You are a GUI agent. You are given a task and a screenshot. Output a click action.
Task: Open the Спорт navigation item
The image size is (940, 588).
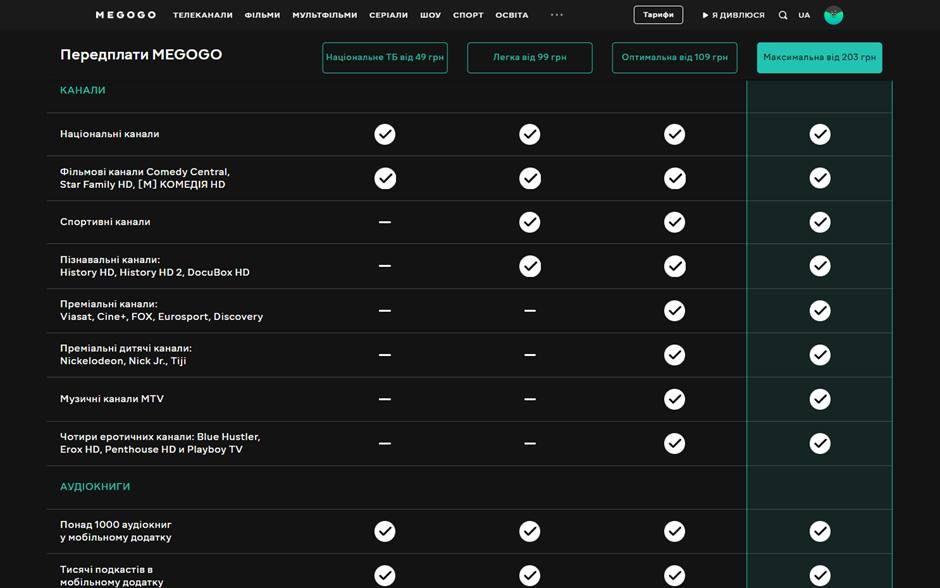468,15
